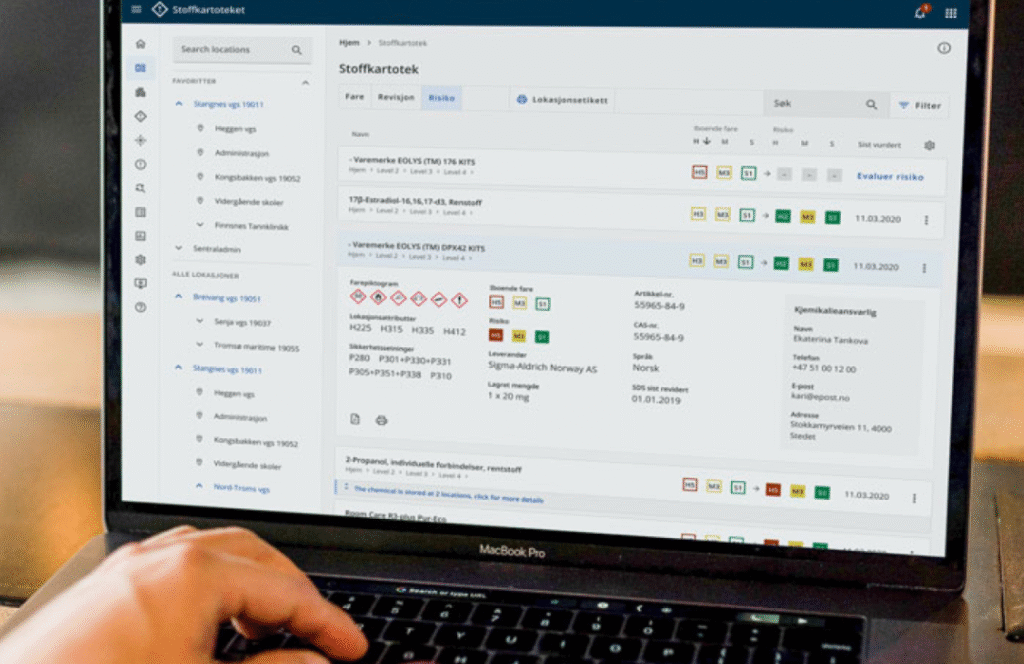
Task: Click in the Search locations field
Action: (x=242, y=50)
